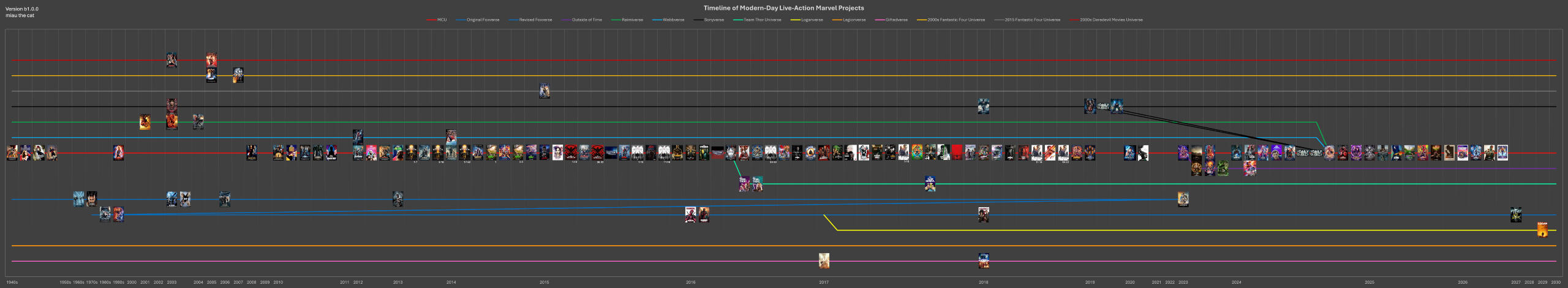Select the poster at 2027 on the Revised Foxverse line

coord(1515,214)
